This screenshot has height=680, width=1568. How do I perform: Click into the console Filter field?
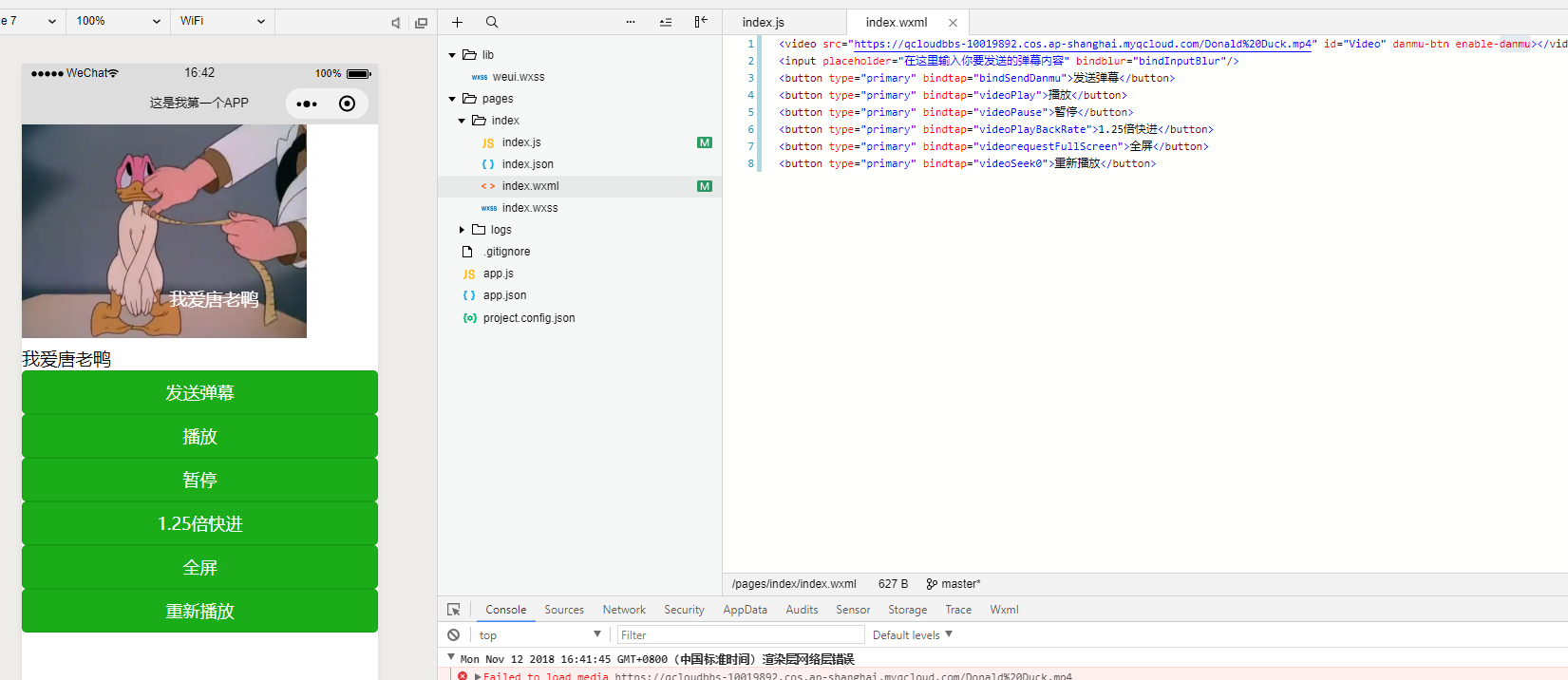(740, 634)
